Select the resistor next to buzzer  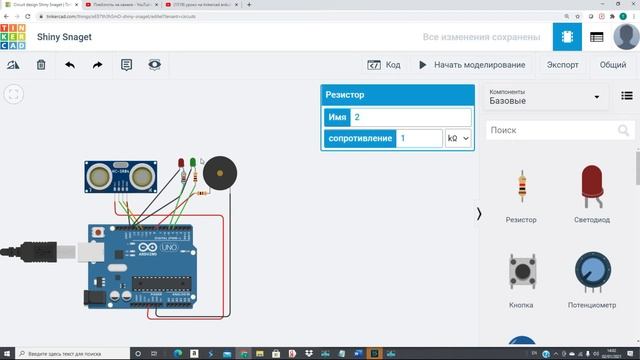pyautogui.click(x=202, y=193)
